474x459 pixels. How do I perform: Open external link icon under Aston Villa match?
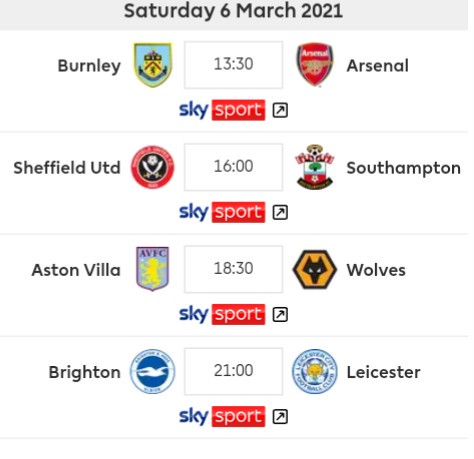point(280,314)
